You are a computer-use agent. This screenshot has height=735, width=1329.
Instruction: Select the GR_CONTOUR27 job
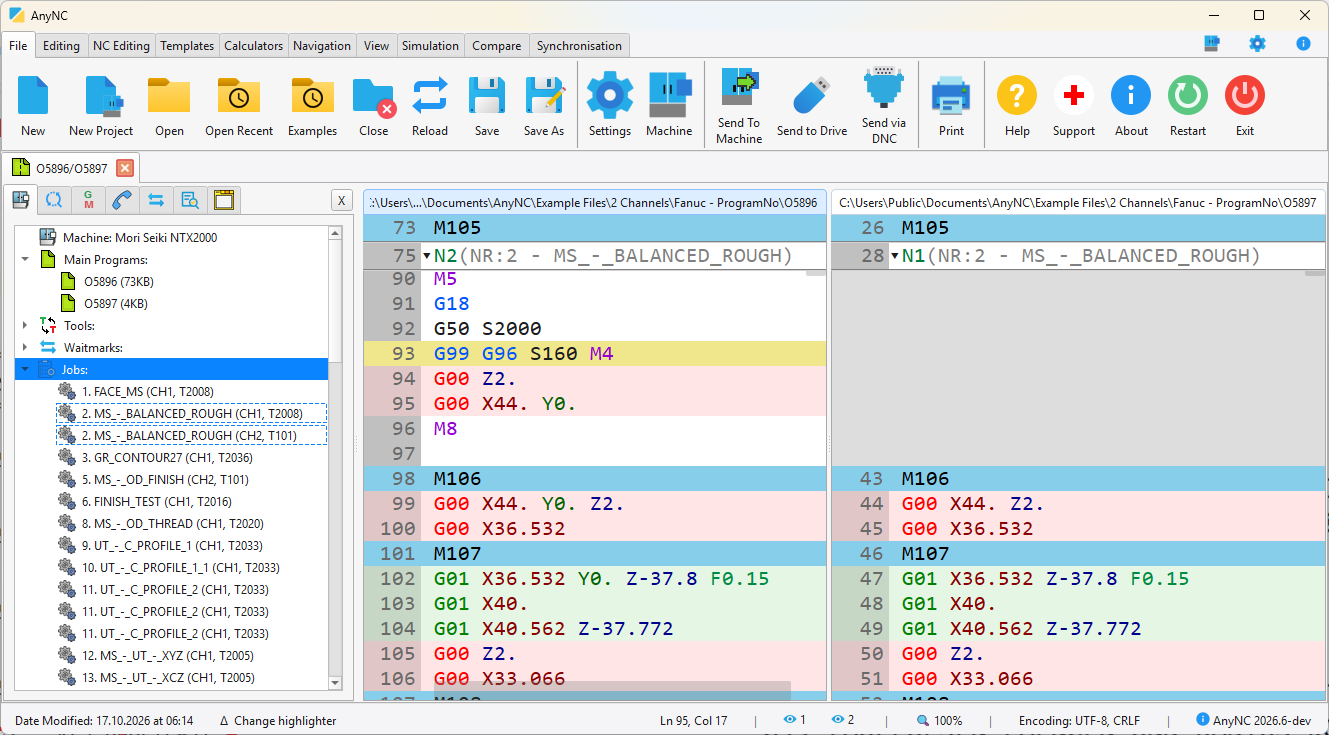point(167,457)
